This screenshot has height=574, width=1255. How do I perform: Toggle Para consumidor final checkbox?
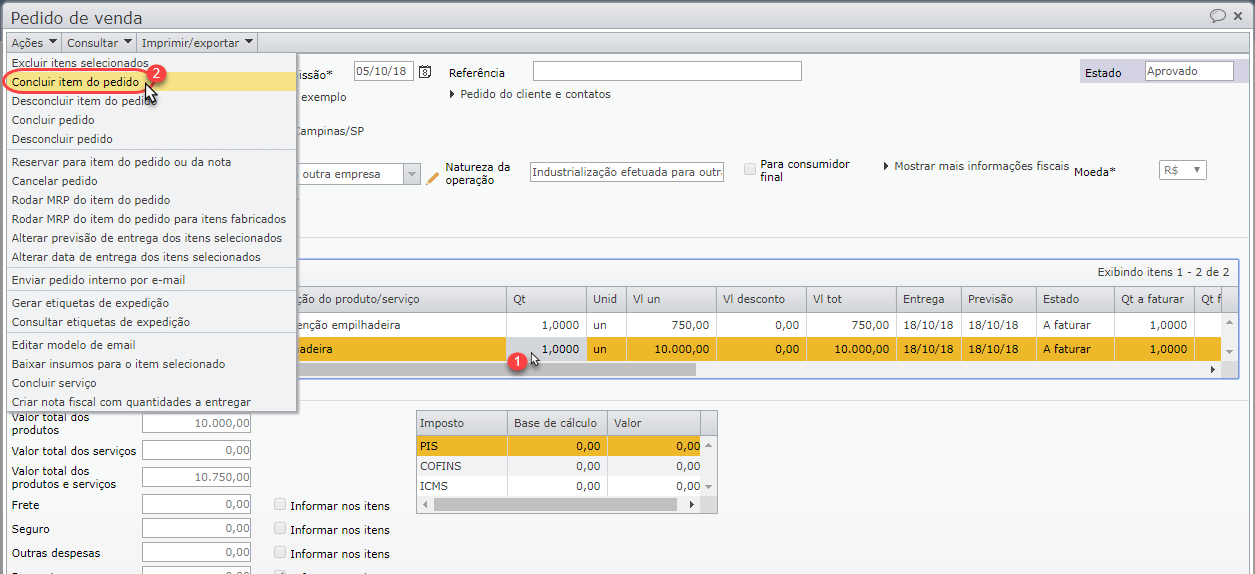[x=750, y=169]
